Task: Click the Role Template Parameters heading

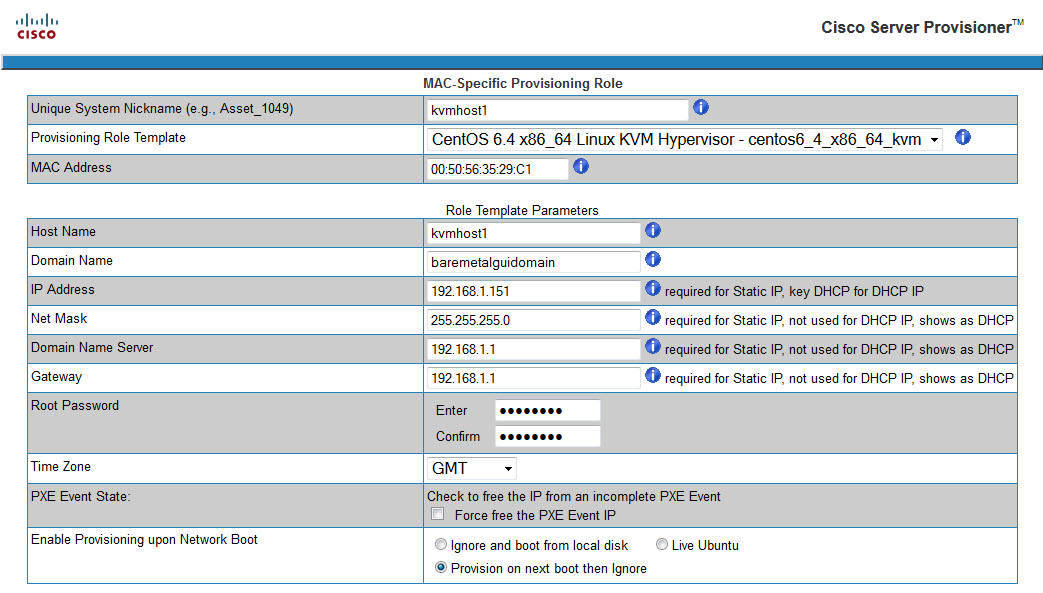Action: [522, 210]
